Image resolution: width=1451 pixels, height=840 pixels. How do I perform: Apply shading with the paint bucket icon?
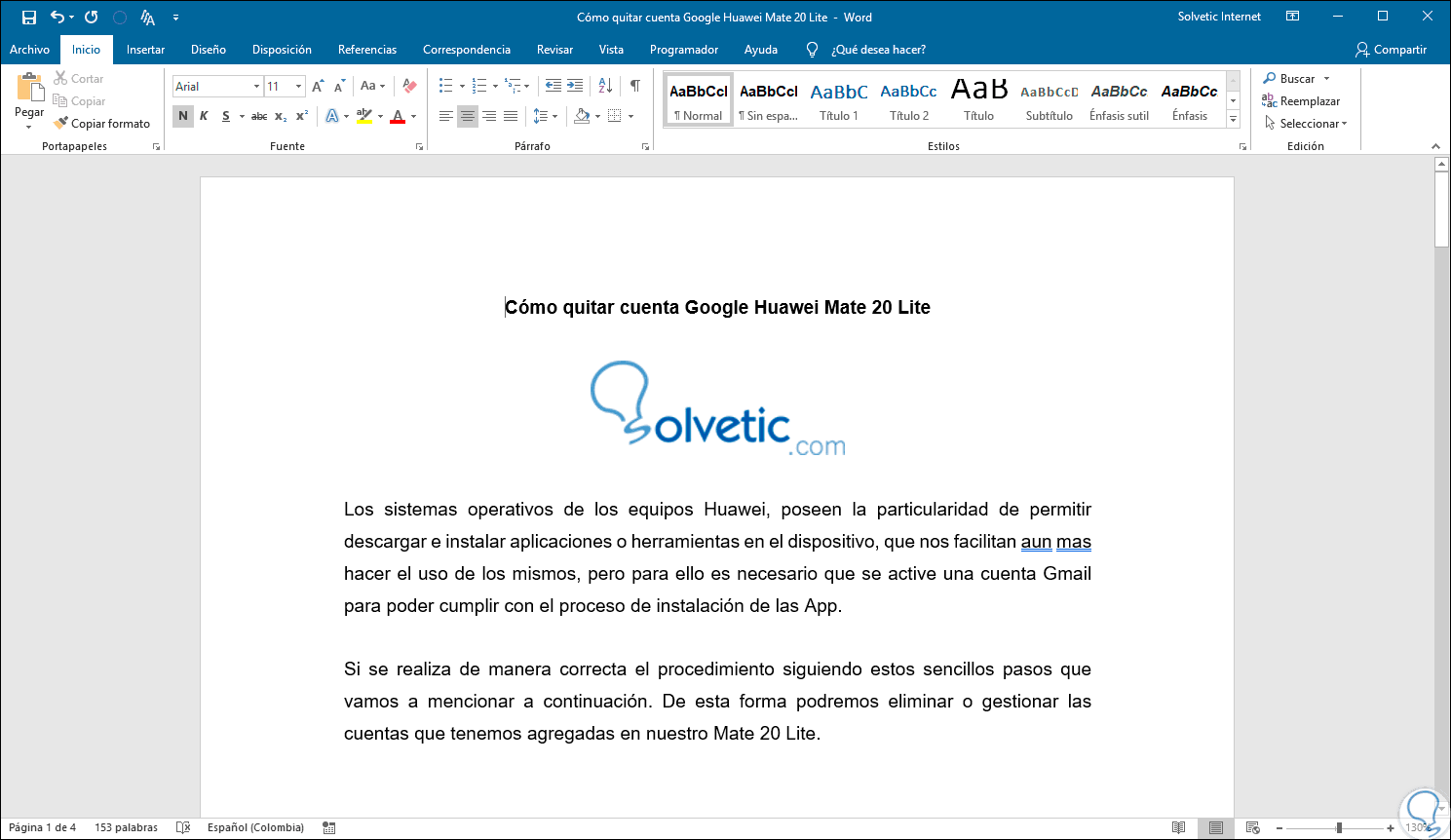tap(582, 116)
